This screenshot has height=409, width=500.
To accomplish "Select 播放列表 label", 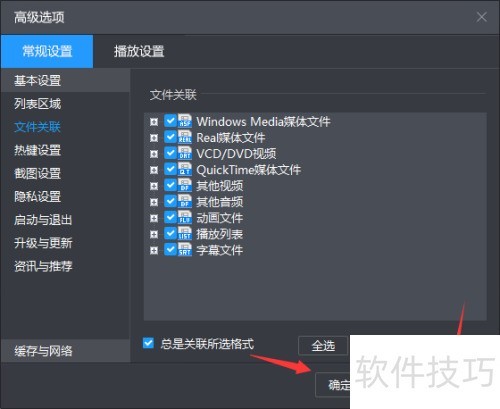I will coord(219,234).
